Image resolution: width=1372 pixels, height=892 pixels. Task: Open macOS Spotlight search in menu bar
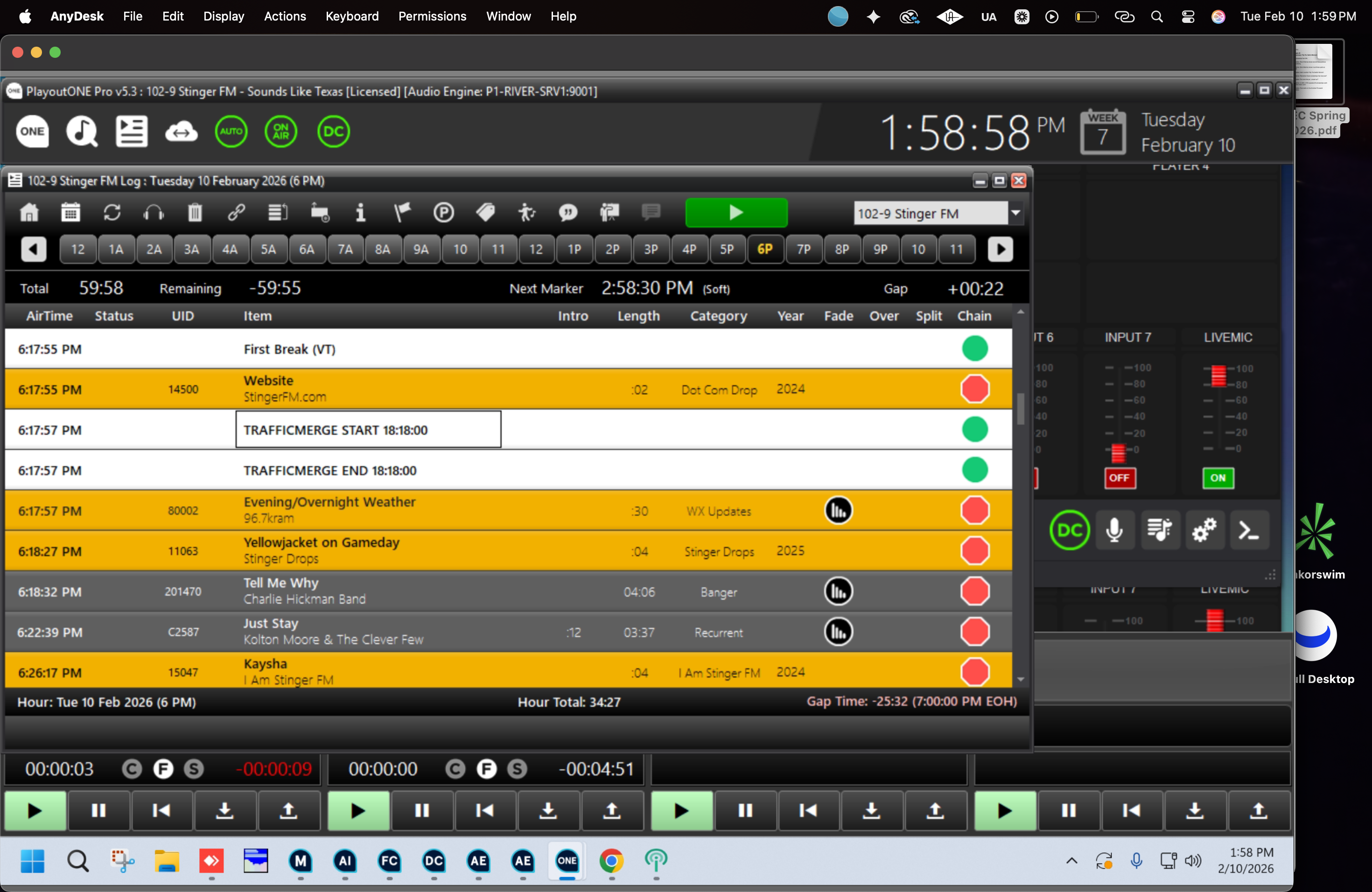coord(1157,17)
